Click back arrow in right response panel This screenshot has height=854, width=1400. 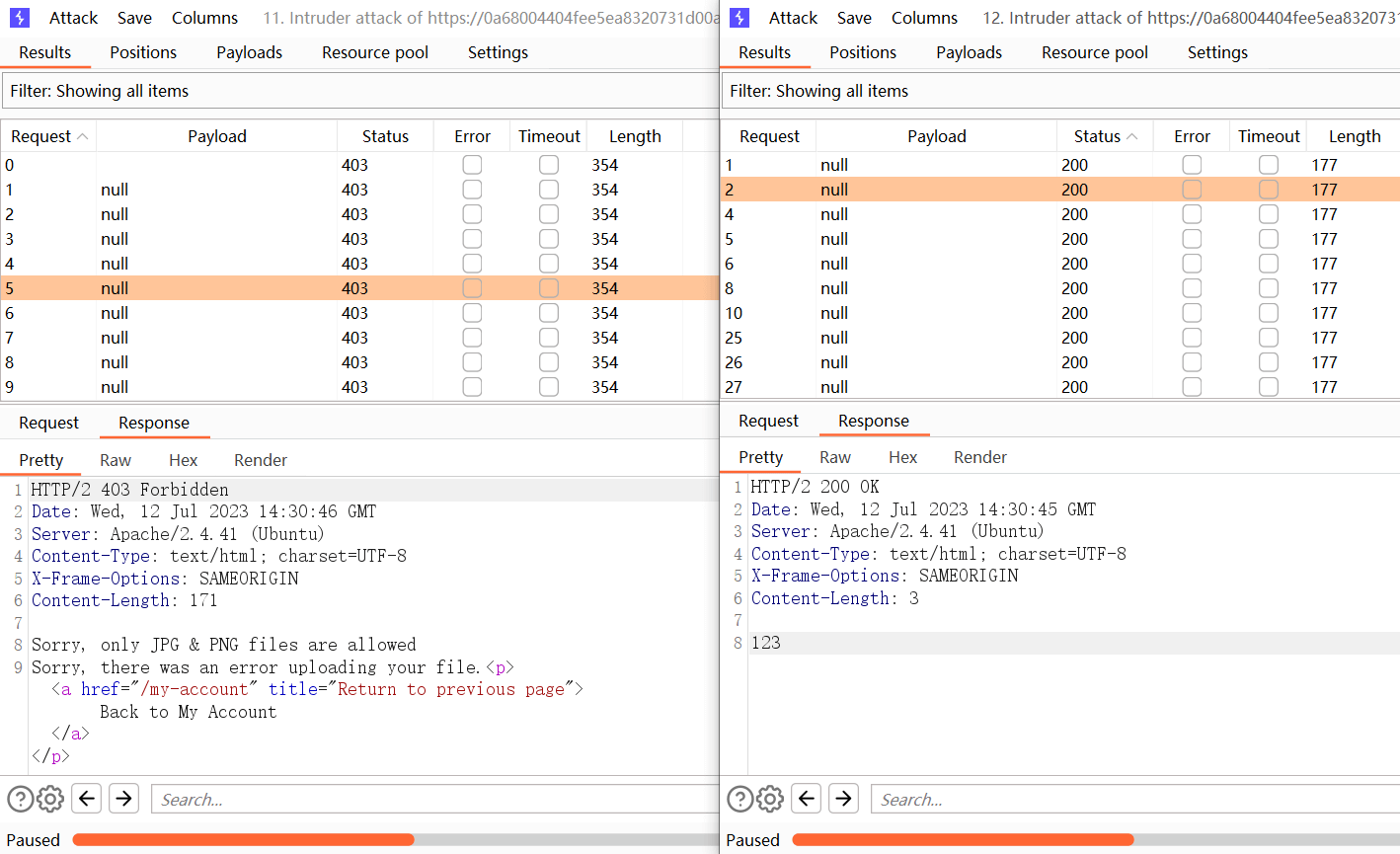tap(807, 799)
